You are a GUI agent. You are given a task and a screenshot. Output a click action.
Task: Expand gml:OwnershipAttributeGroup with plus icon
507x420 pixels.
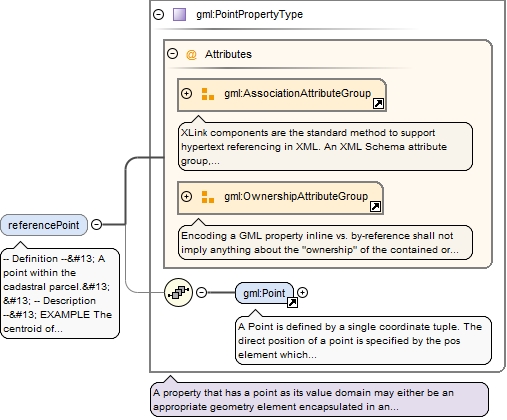click(x=186, y=196)
